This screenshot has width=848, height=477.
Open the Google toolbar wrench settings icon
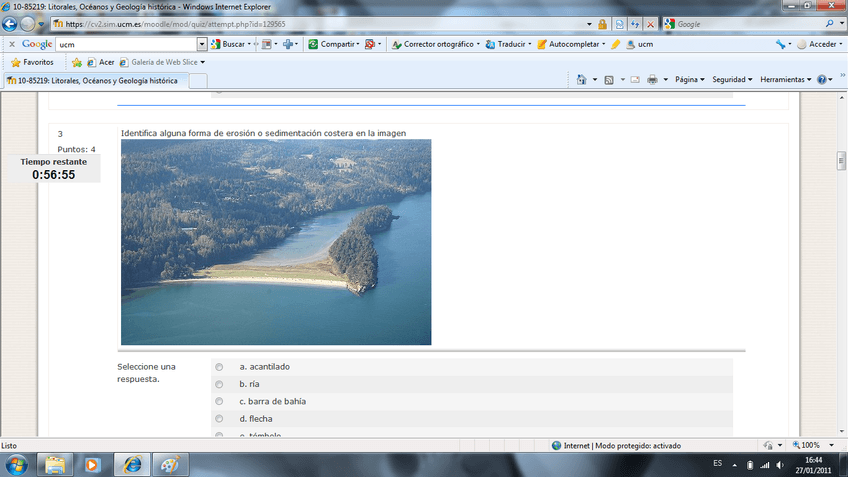780,44
